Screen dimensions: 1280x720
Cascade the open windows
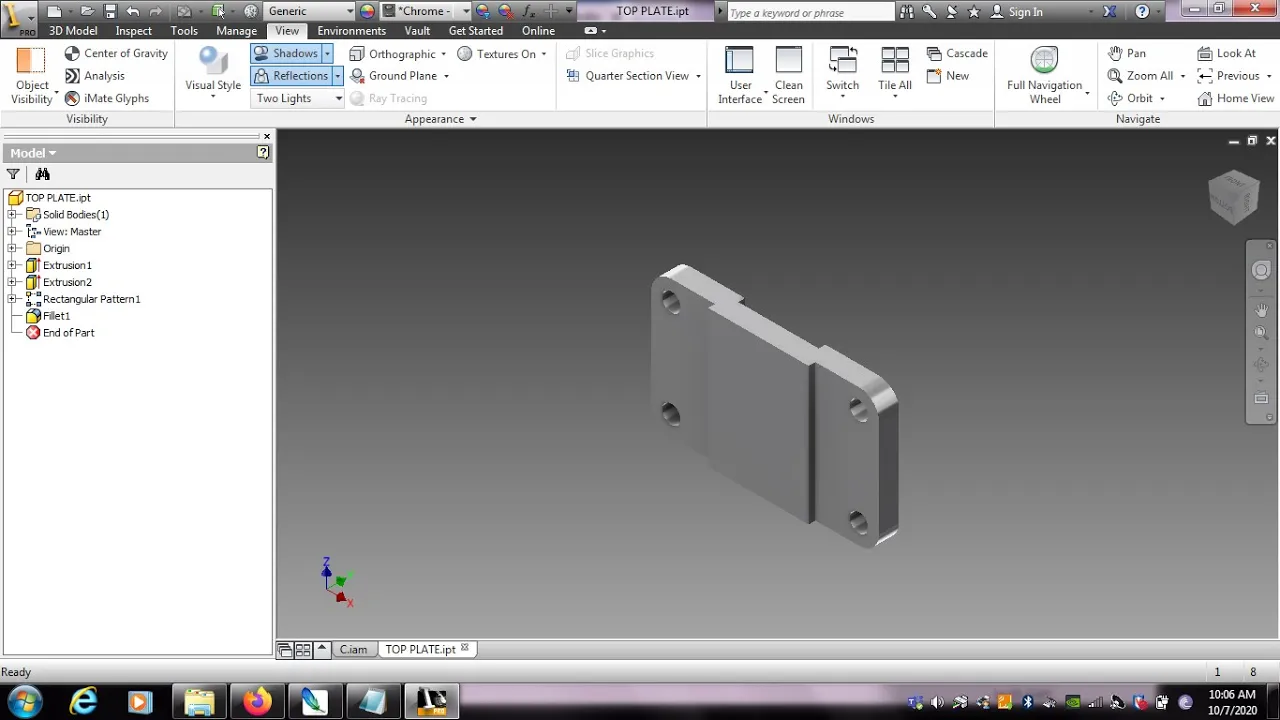tap(957, 53)
